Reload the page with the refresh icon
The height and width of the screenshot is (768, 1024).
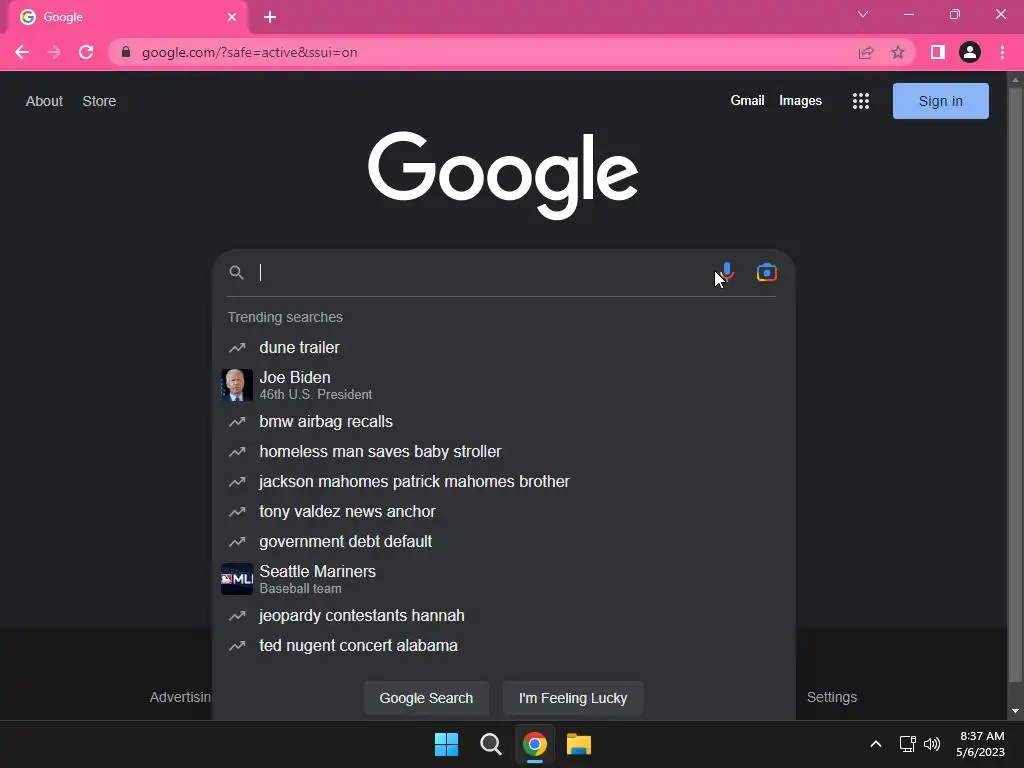coord(86,52)
